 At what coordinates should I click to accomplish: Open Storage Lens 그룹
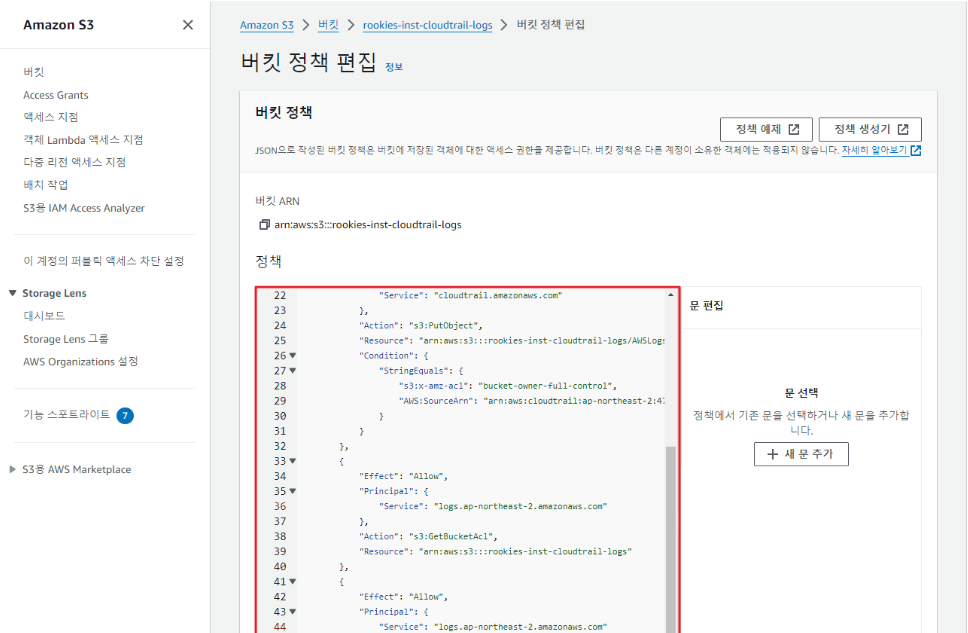point(65,339)
